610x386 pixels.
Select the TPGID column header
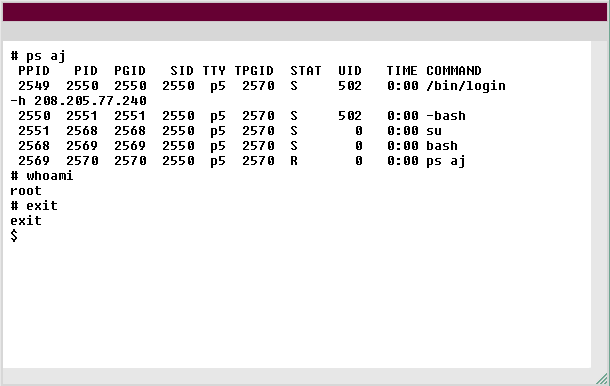pyautogui.click(x=254, y=71)
